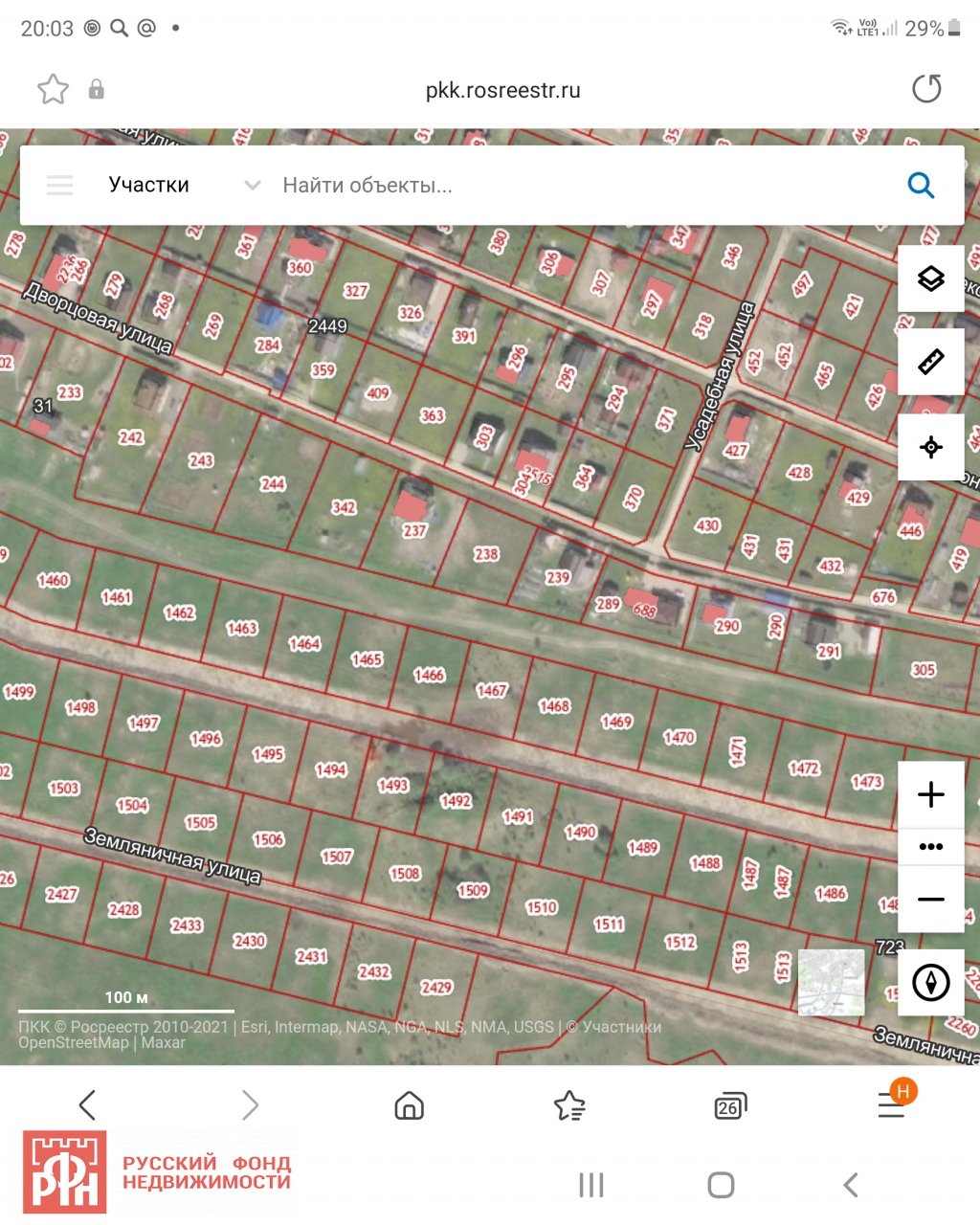
Task: Select land parcel 2429 on the map
Action: 436,987
